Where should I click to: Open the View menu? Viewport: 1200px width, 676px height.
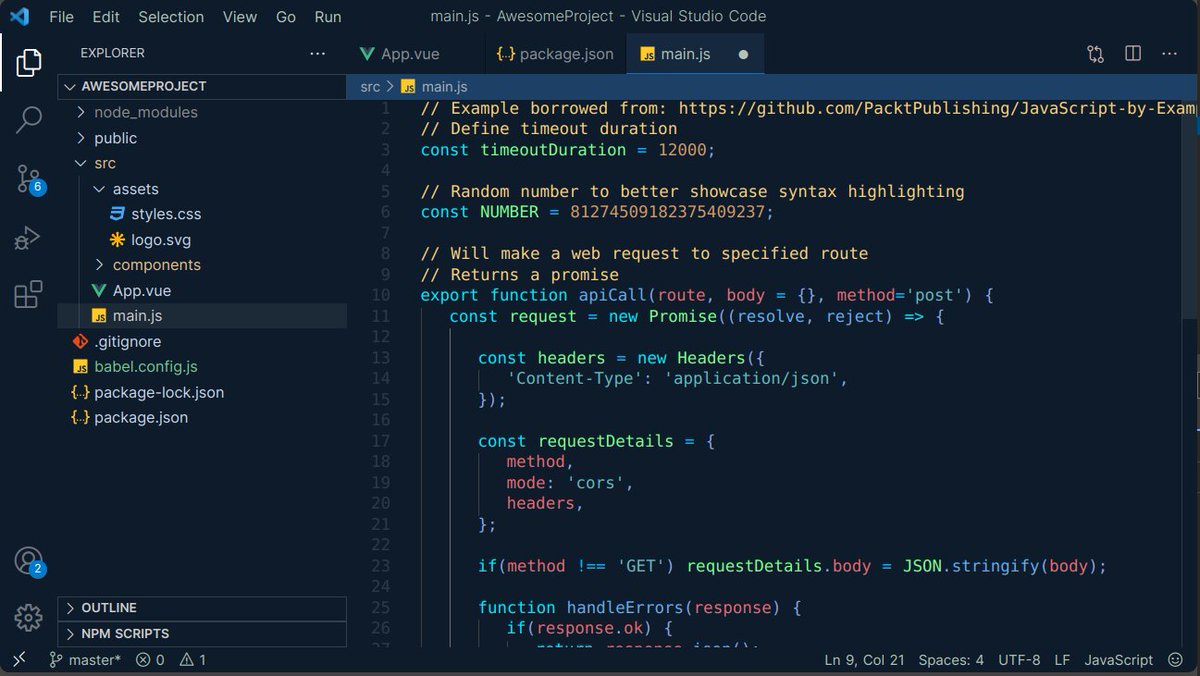[240, 17]
